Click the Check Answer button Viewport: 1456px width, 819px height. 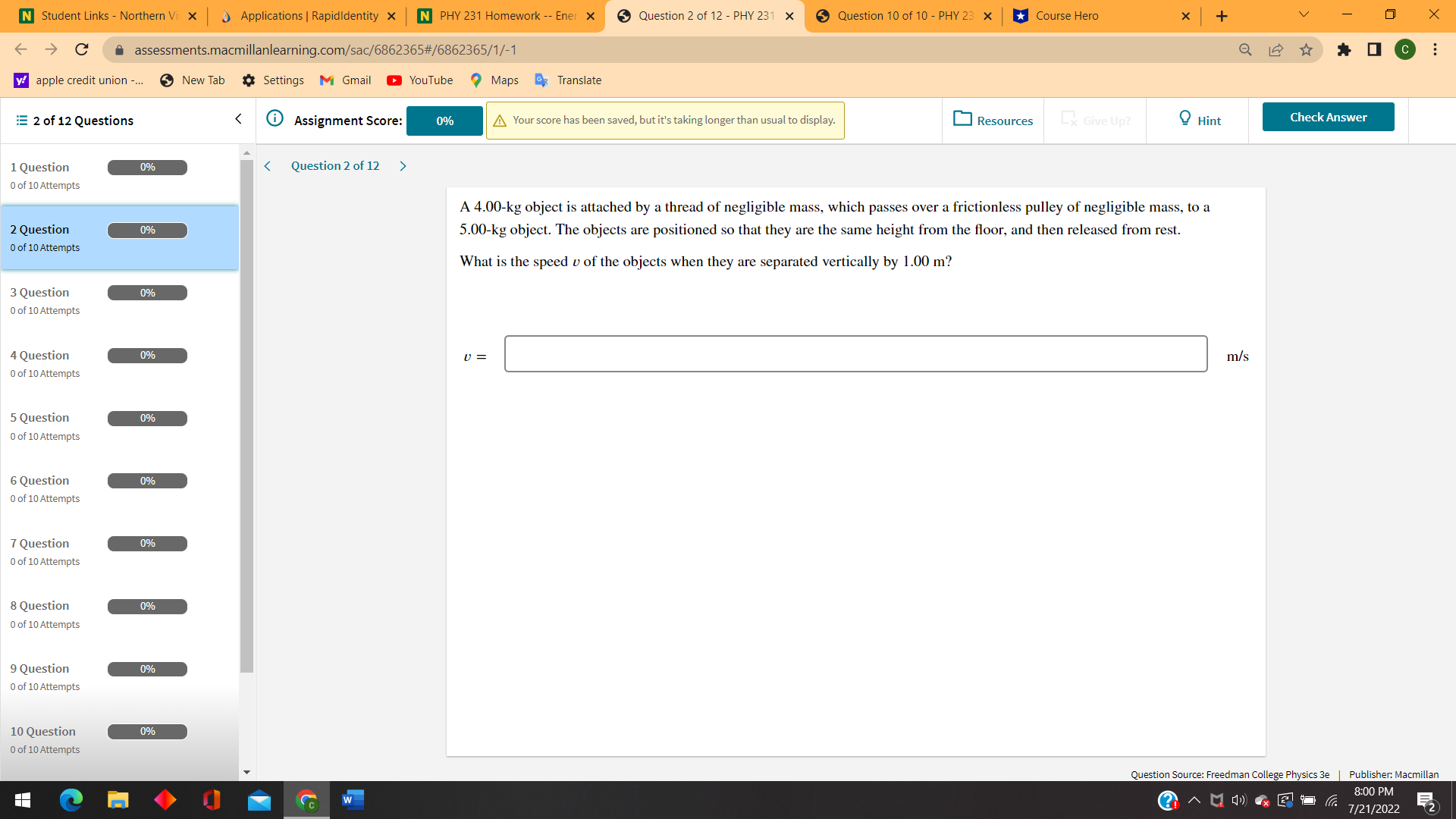[1328, 117]
